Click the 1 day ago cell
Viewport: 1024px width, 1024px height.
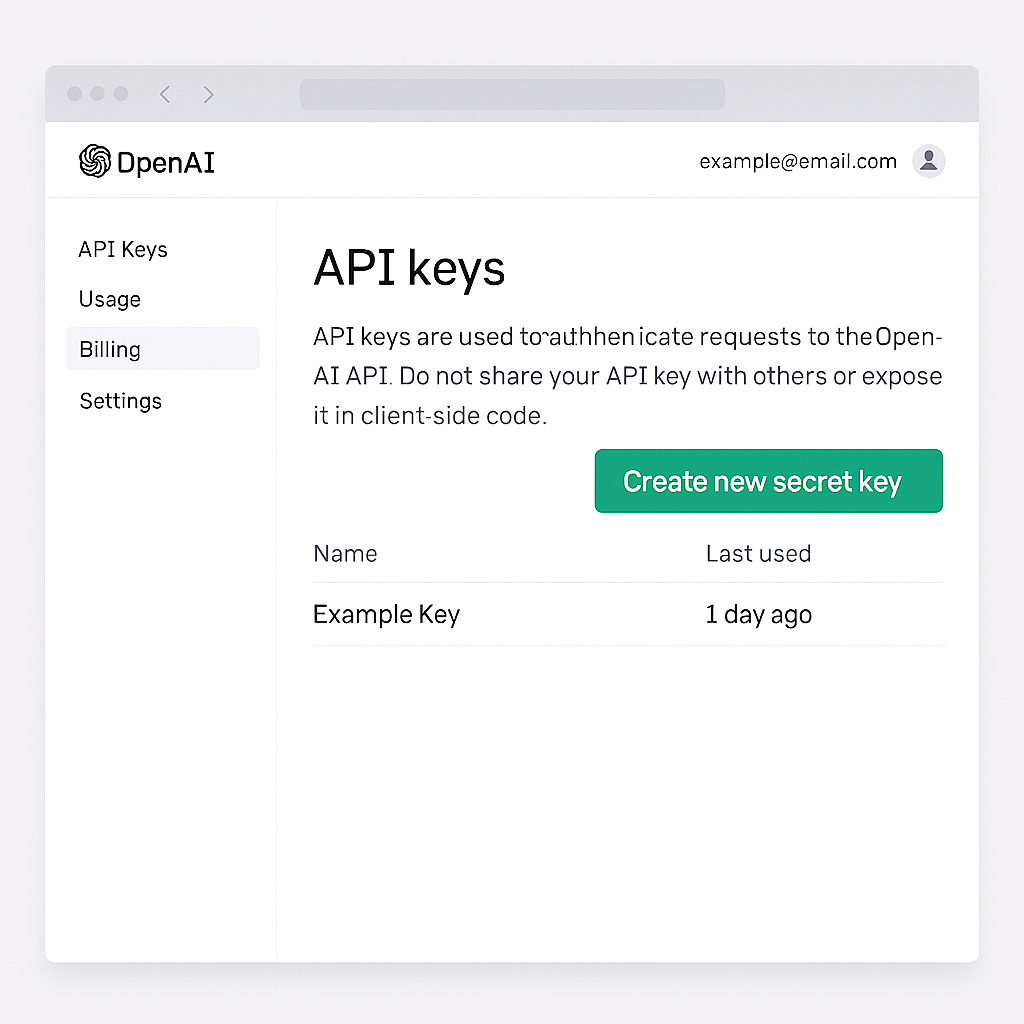tap(758, 615)
